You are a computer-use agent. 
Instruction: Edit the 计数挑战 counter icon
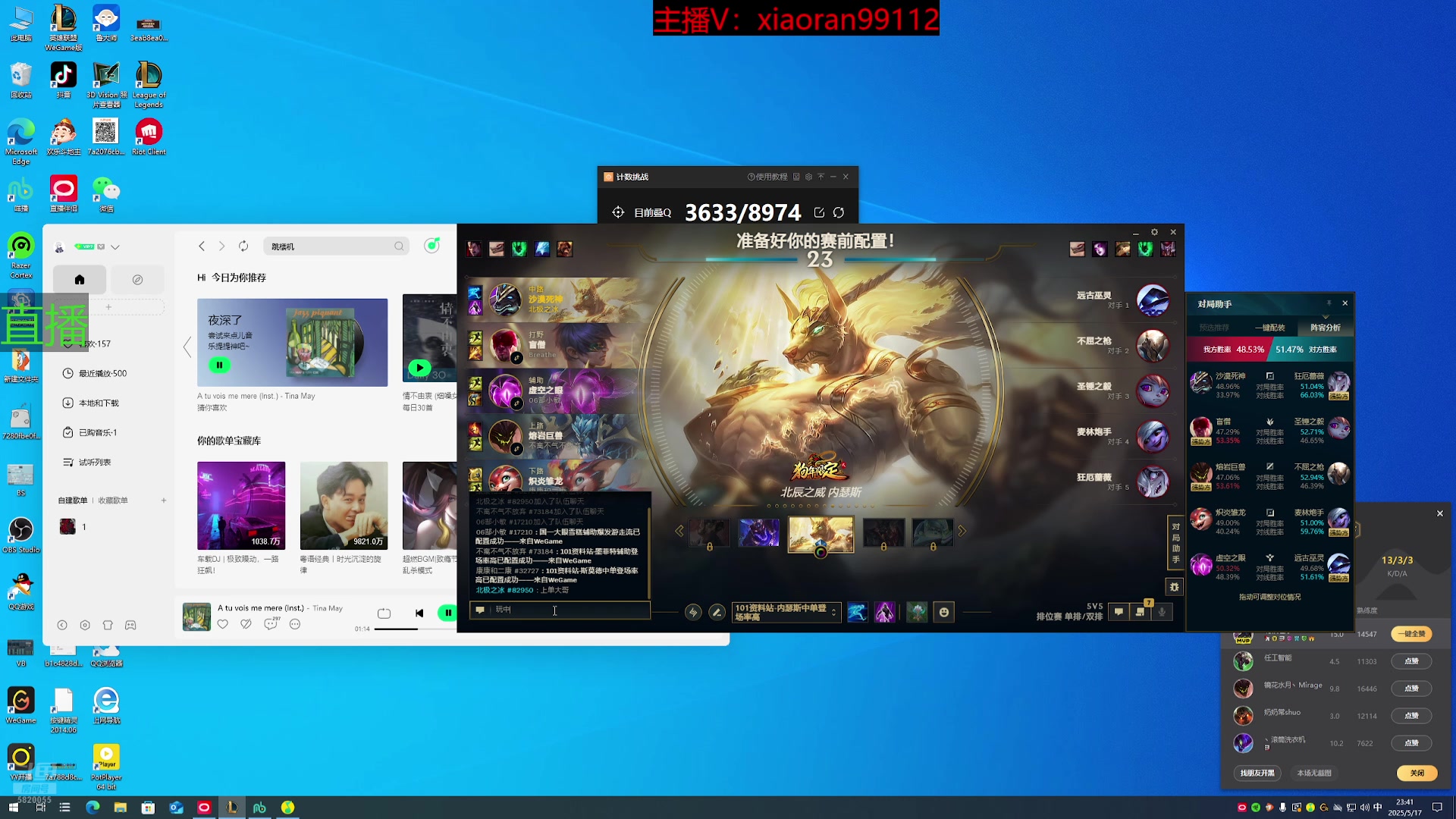pos(819,213)
